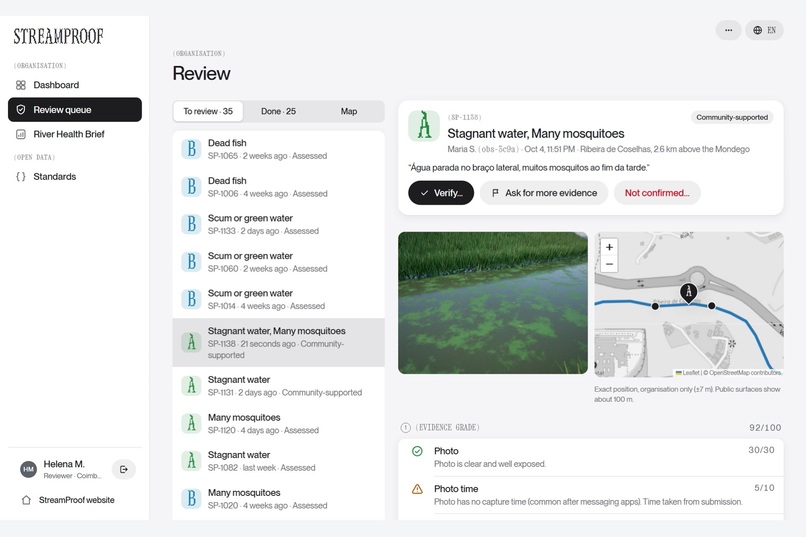Open the three-dots more options menu
806x537 pixels.
tap(728, 30)
